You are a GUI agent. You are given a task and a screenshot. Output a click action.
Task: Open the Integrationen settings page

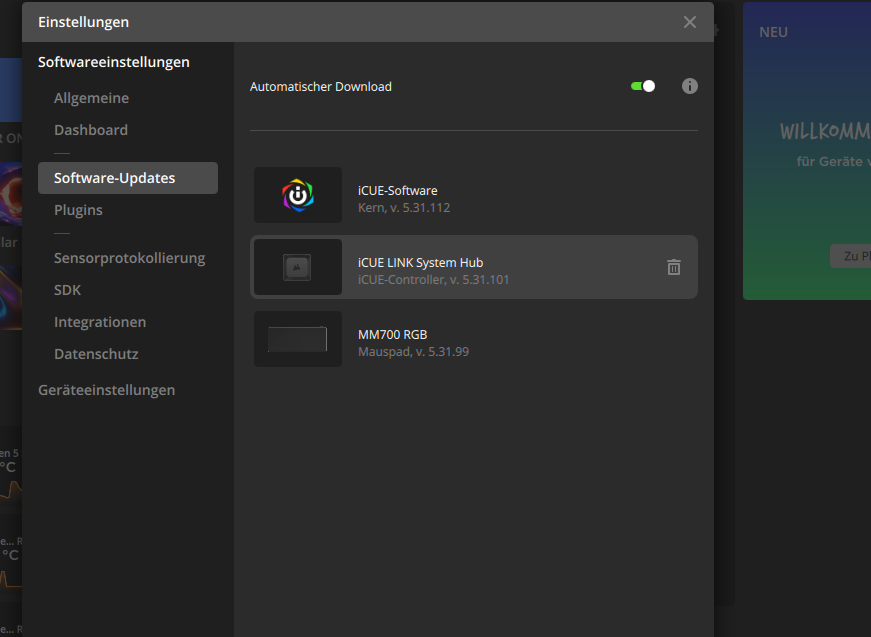[x=100, y=322]
